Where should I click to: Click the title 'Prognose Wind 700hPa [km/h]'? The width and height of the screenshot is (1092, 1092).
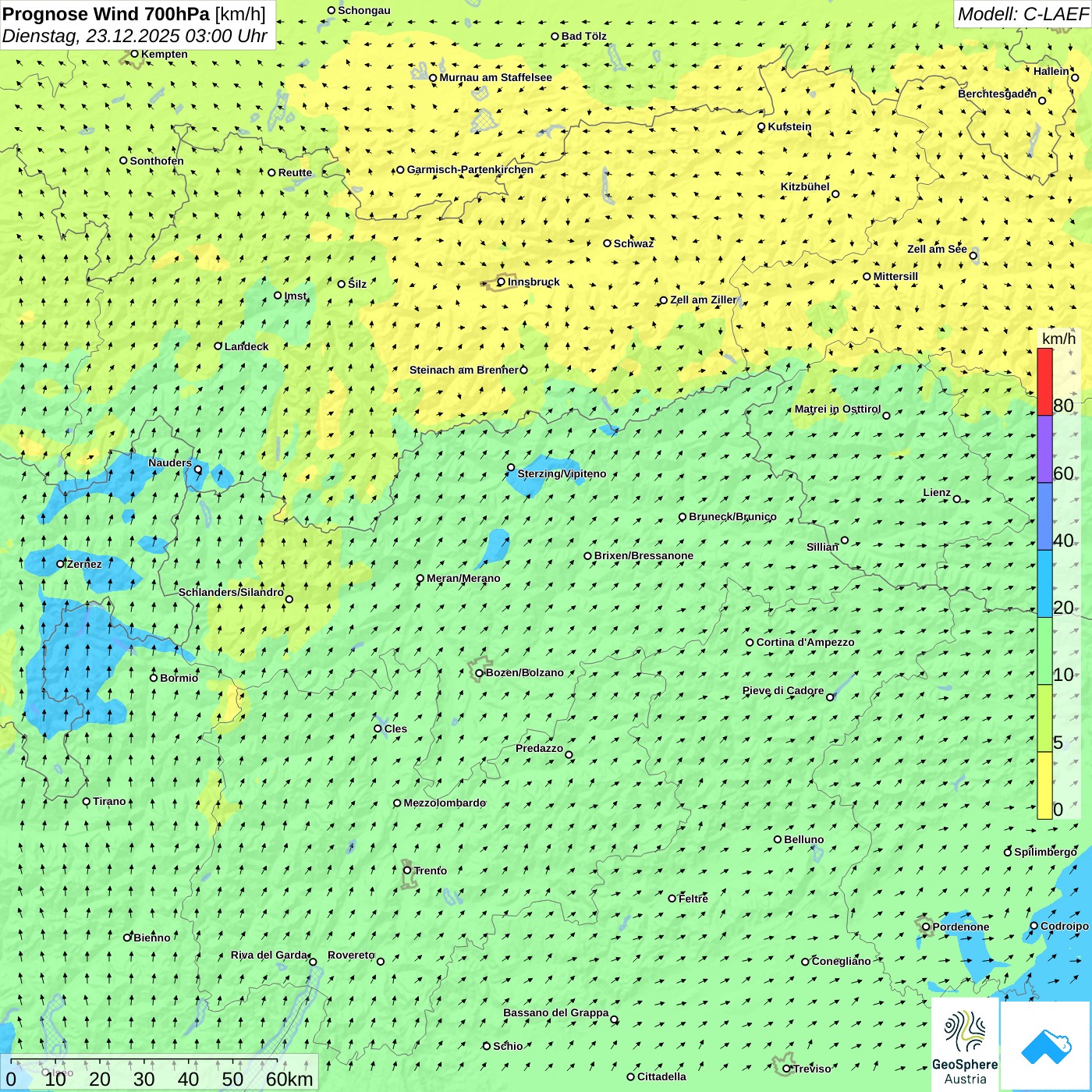[134, 13]
